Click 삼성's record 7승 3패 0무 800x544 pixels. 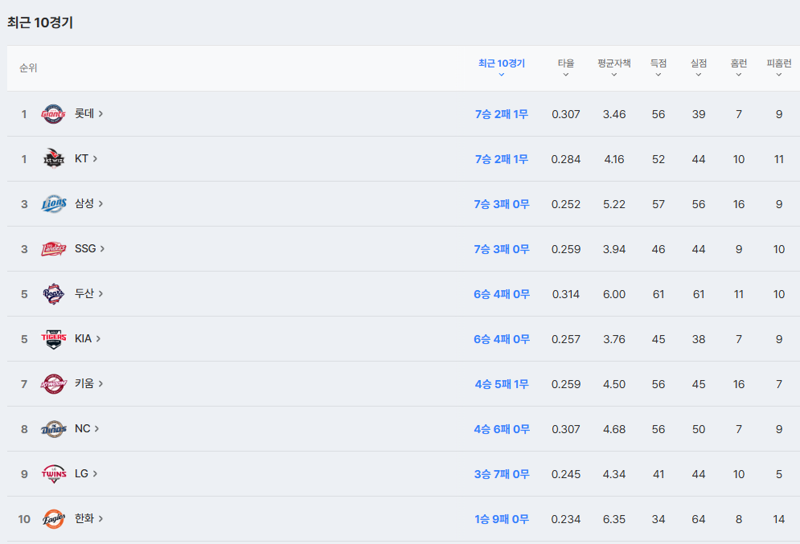pos(502,204)
